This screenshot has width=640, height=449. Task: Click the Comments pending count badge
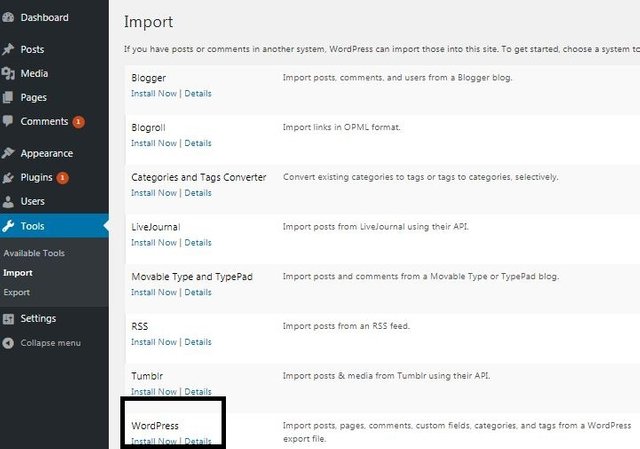78,122
